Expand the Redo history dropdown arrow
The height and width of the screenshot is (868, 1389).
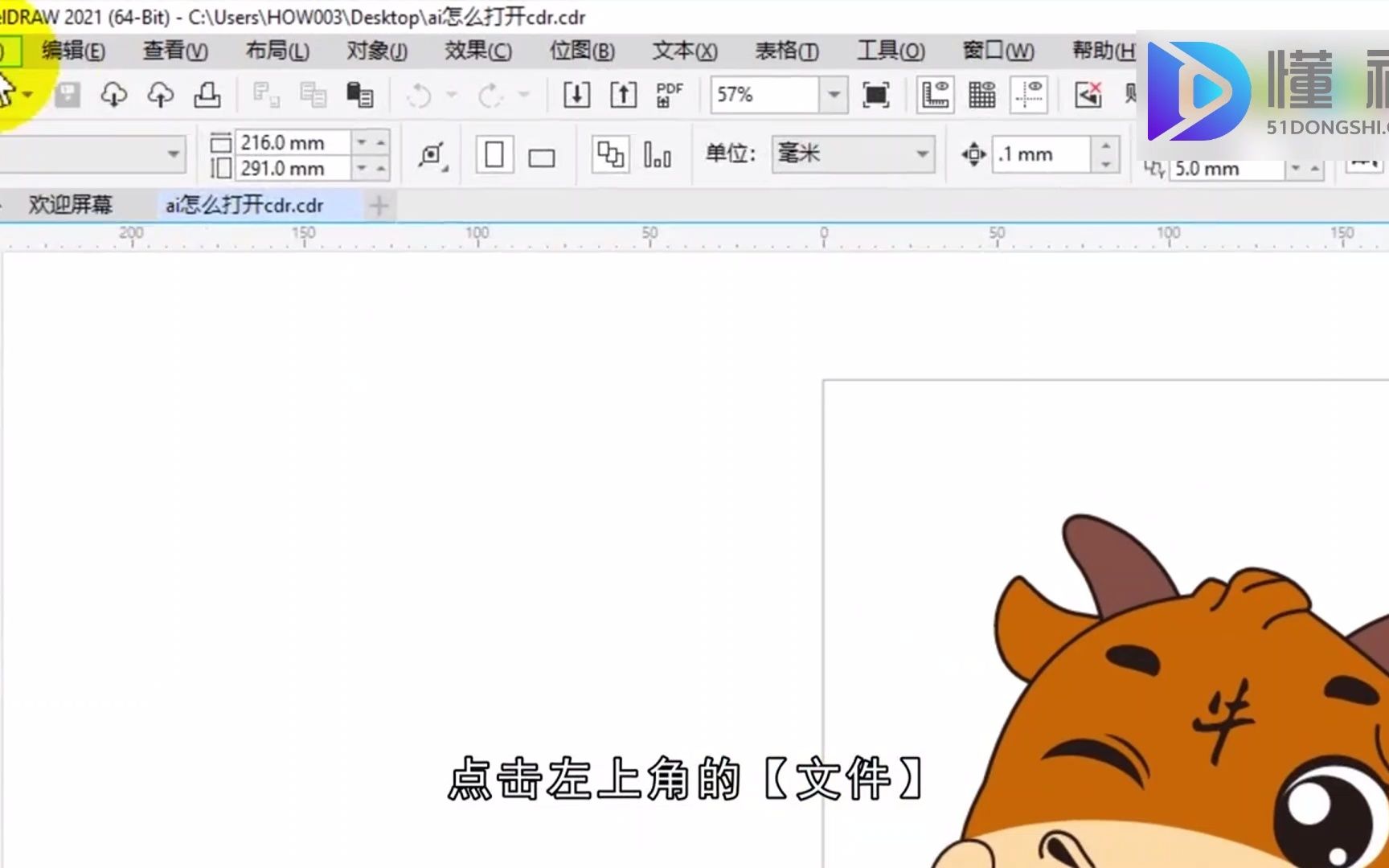[x=523, y=95]
